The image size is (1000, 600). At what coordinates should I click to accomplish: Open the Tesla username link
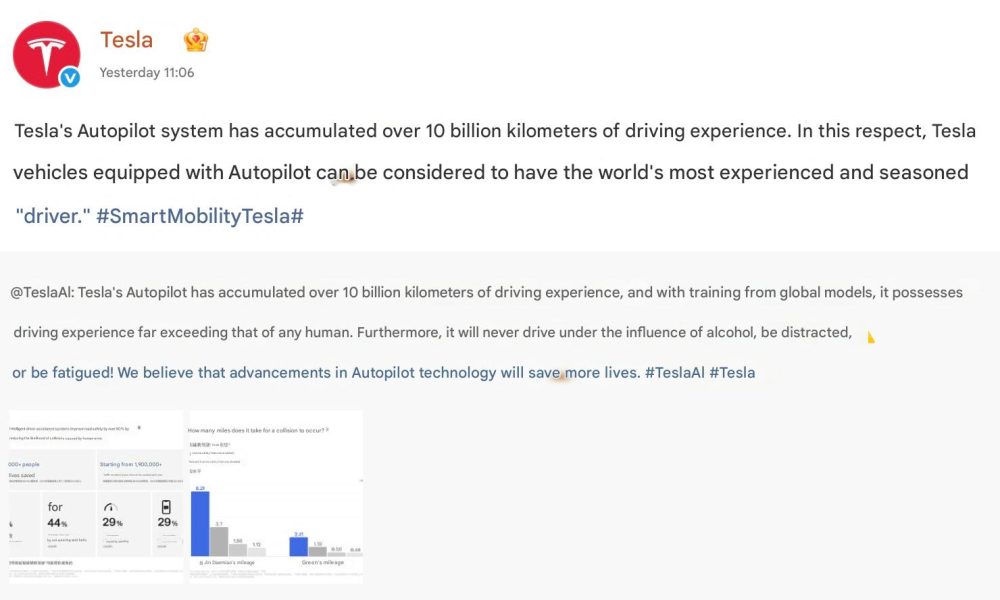tap(126, 40)
